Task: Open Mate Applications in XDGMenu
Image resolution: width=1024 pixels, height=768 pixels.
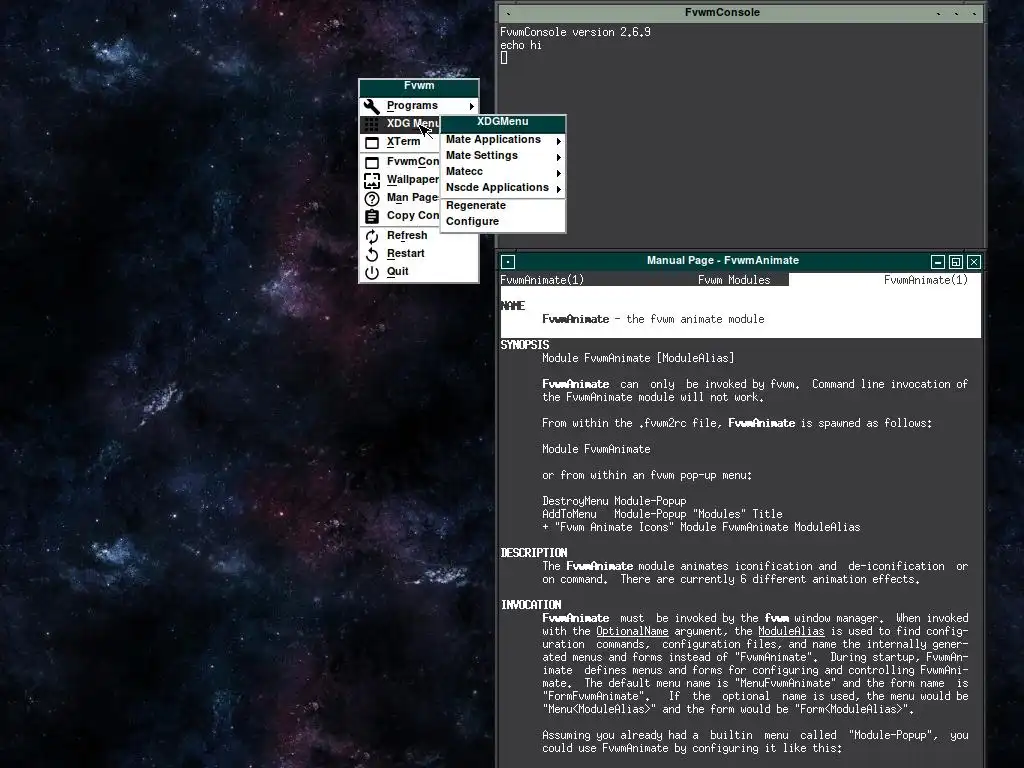Action: (x=503, y=140)
